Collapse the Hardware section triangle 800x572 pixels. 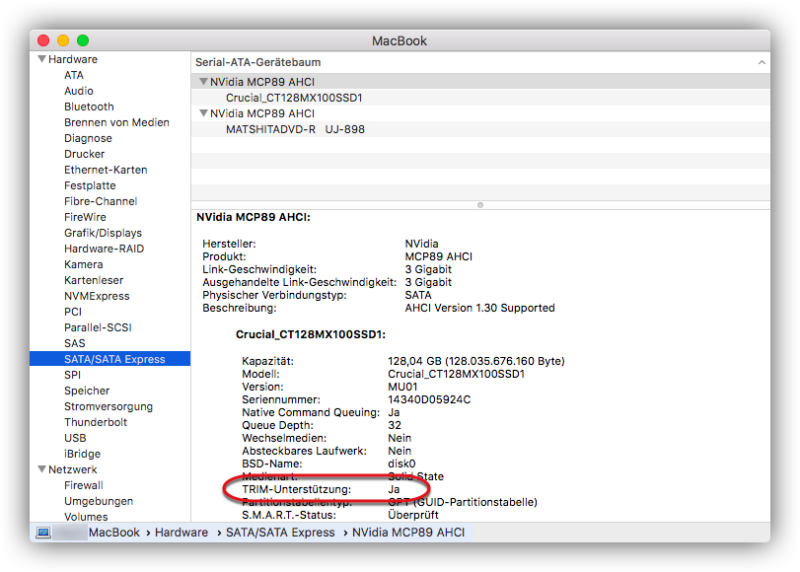click(x=42, y=59)
